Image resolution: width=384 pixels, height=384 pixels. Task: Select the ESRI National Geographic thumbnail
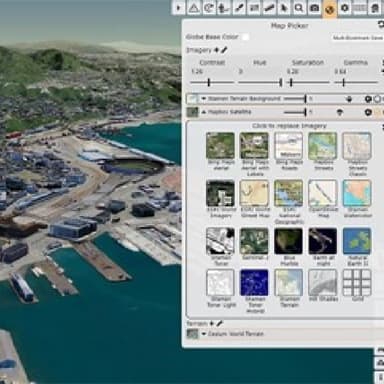click(x=289, y=193)
